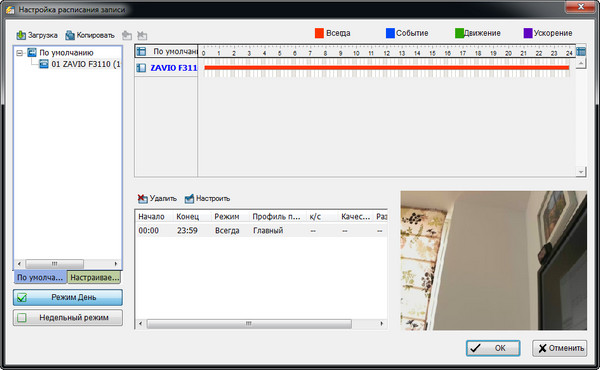Image resolution: width=600 pixels, height=370 pixels.
Task: Click the Загрузка load icon
Action: click(x=21, y=35)
